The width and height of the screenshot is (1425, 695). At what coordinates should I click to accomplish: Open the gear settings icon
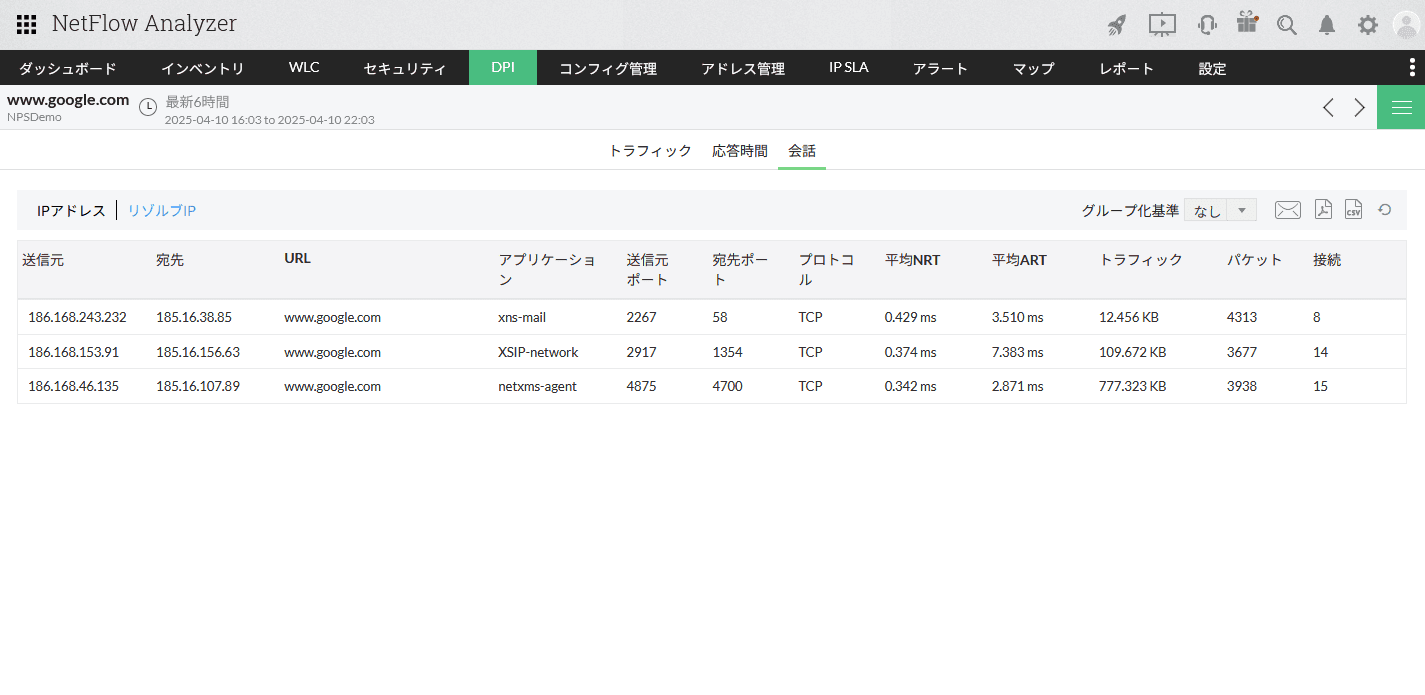tap(1367, 25)
